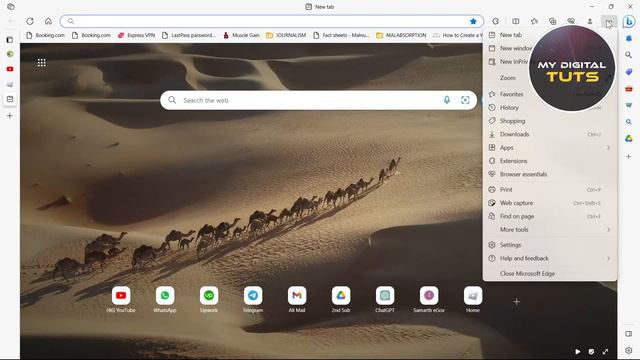Screen dimensions: 640x360
Task: Click the Refresh page icon
Action: click(x=30, y=21)
